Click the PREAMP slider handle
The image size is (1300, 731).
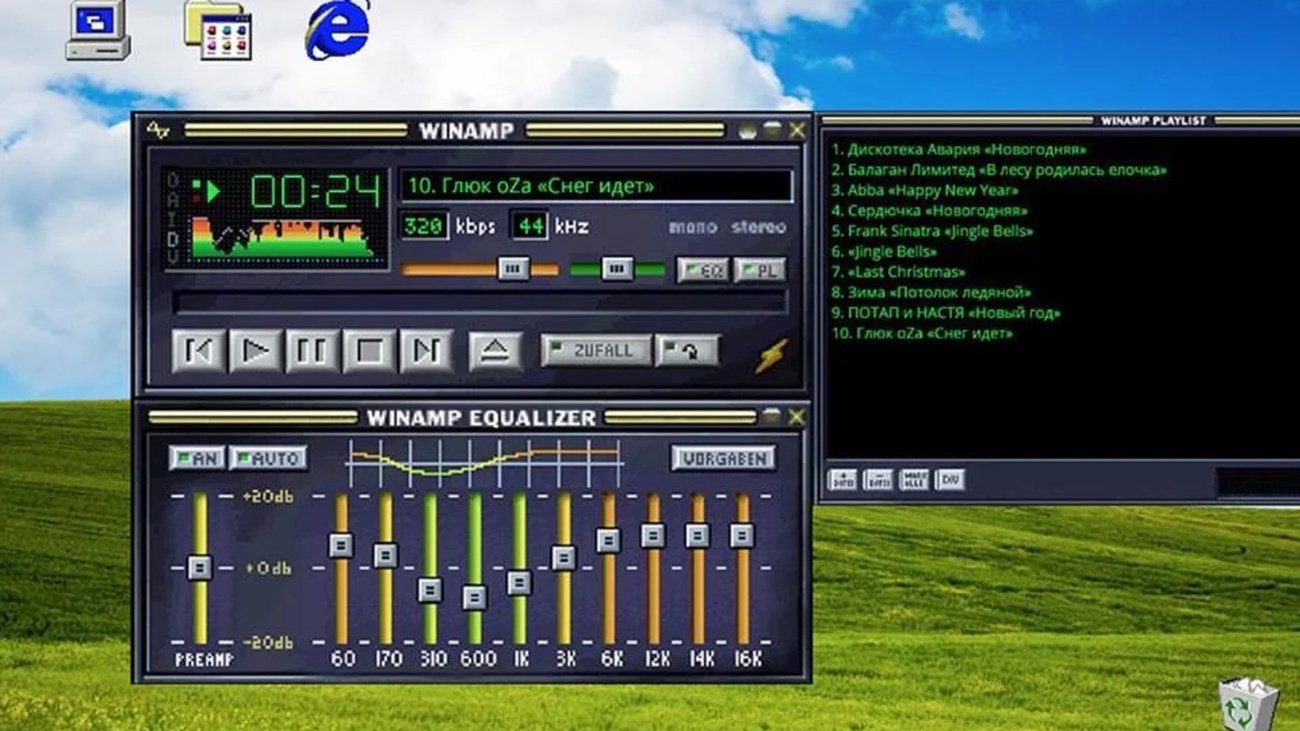coord(200,567)
